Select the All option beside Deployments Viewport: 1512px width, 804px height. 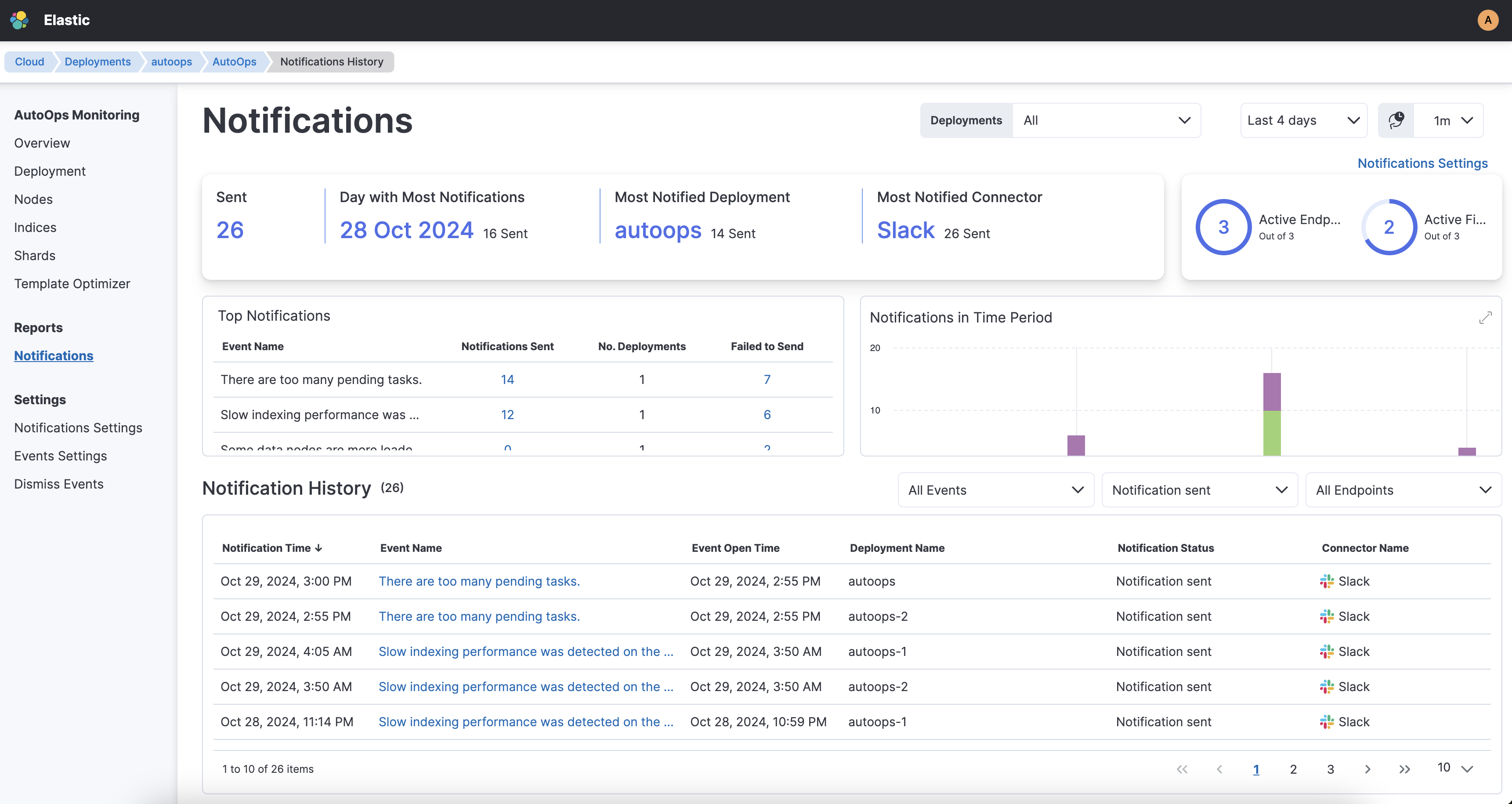(x=1107, y=120)
